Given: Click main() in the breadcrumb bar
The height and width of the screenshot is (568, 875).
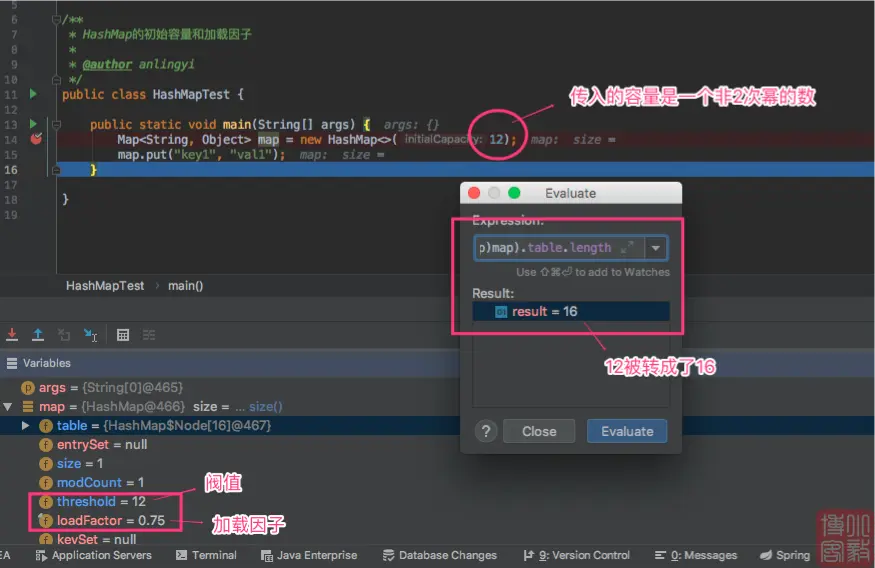Looking at the screenshot, I should [x=186, y=286].
